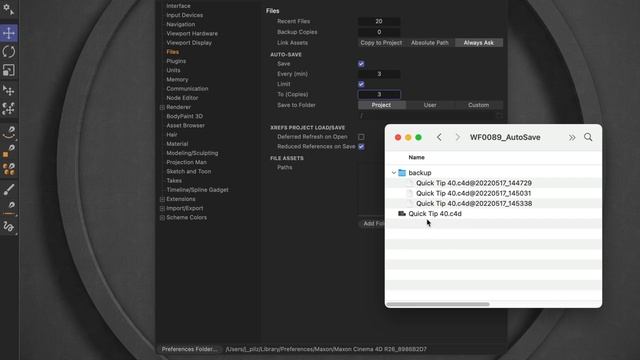The width and height of the screenshot is (640, 360).
Task: Open the Asset Browser preferences page
Action: tap(185, 125)
